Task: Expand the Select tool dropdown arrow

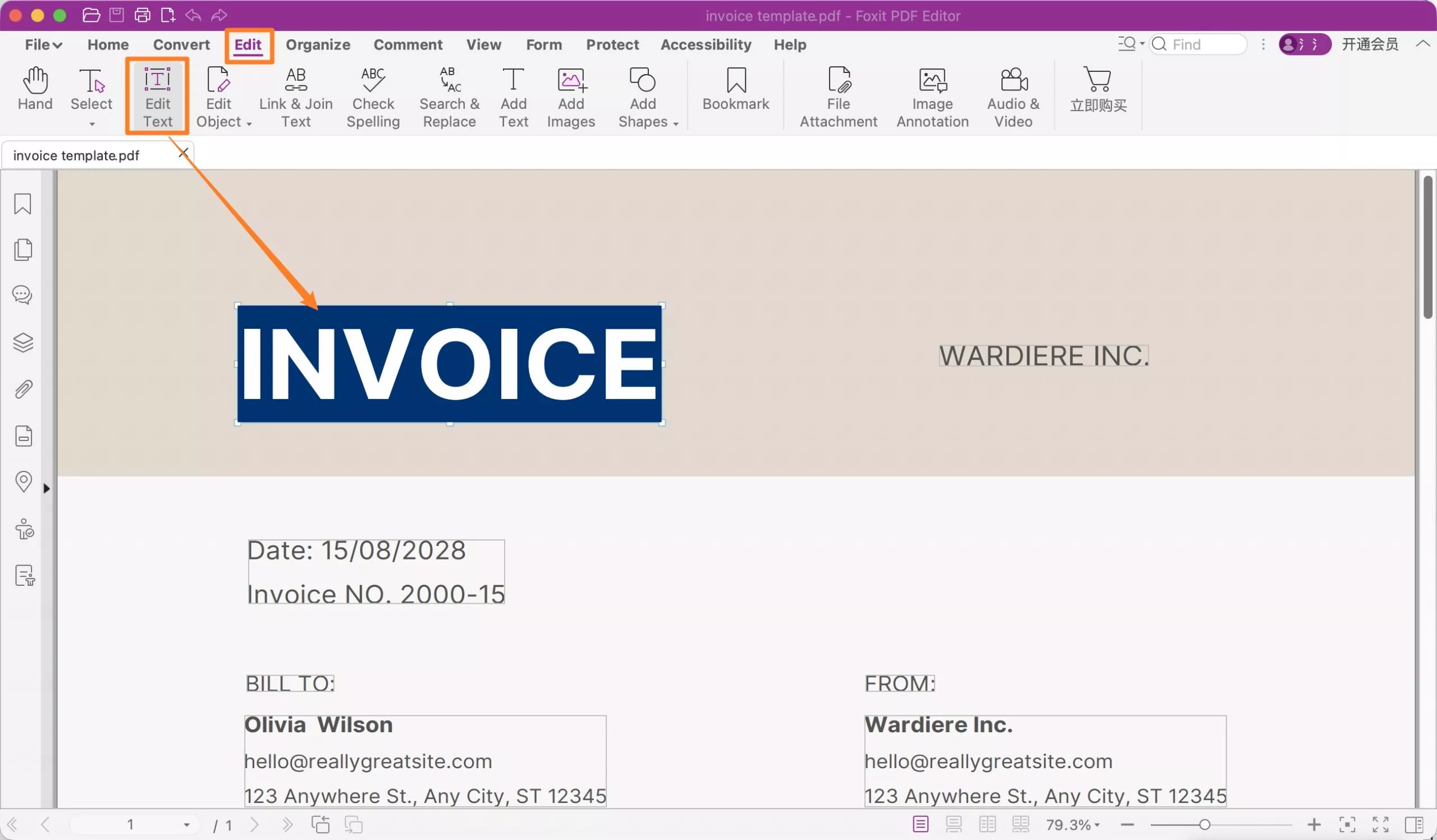Action: (92, 123)
